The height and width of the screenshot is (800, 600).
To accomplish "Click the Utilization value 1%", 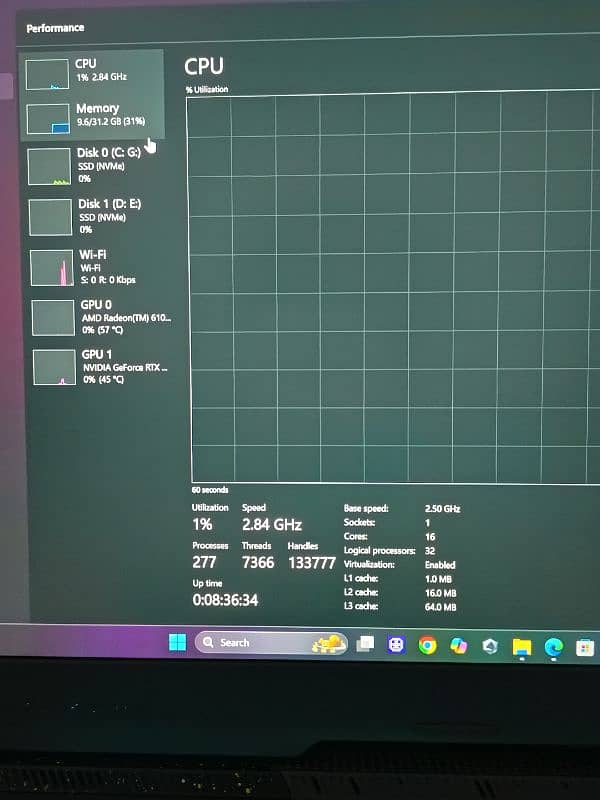I will (x=202, y=524).
